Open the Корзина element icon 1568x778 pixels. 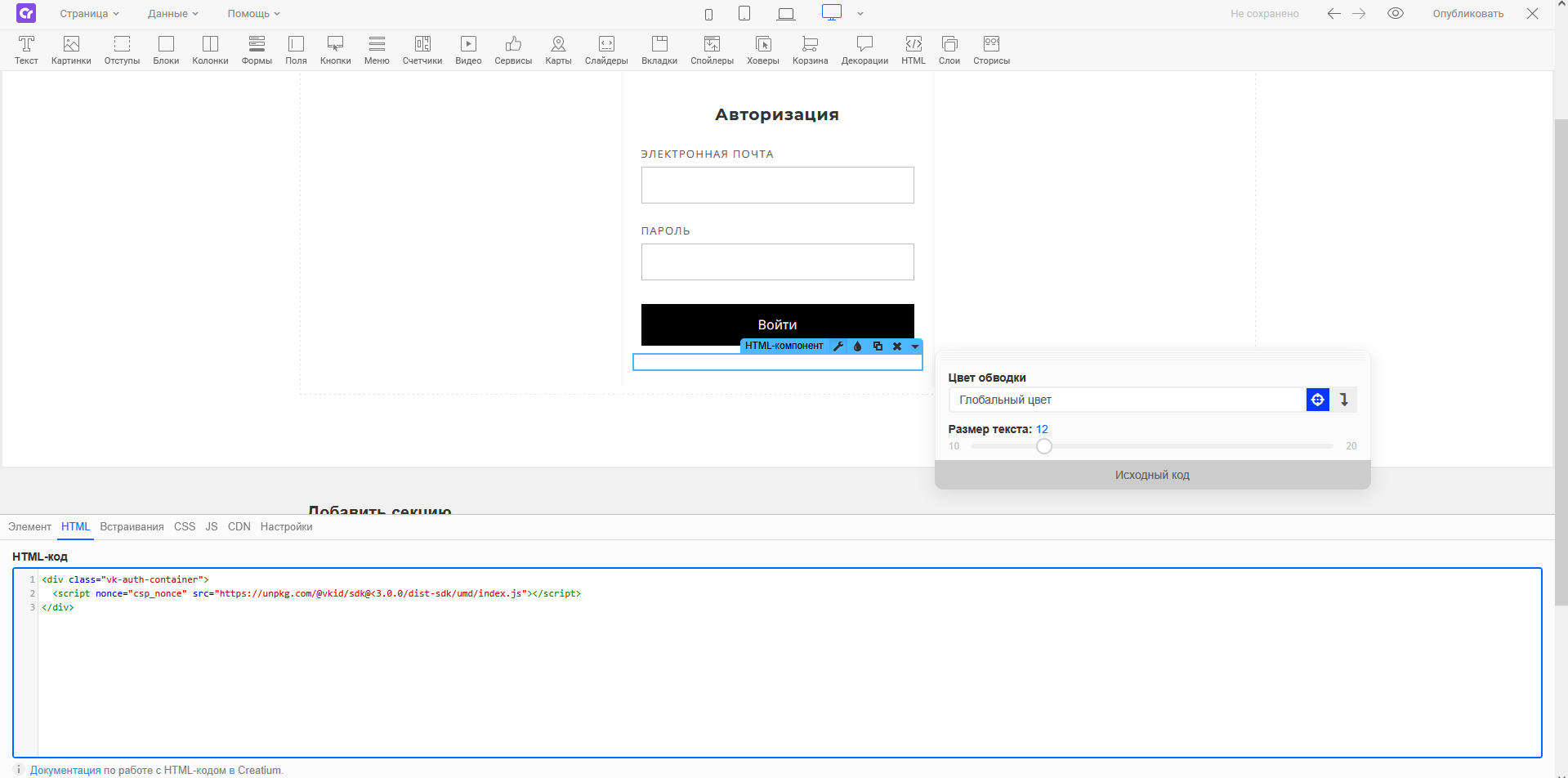[x=810, y=49]
